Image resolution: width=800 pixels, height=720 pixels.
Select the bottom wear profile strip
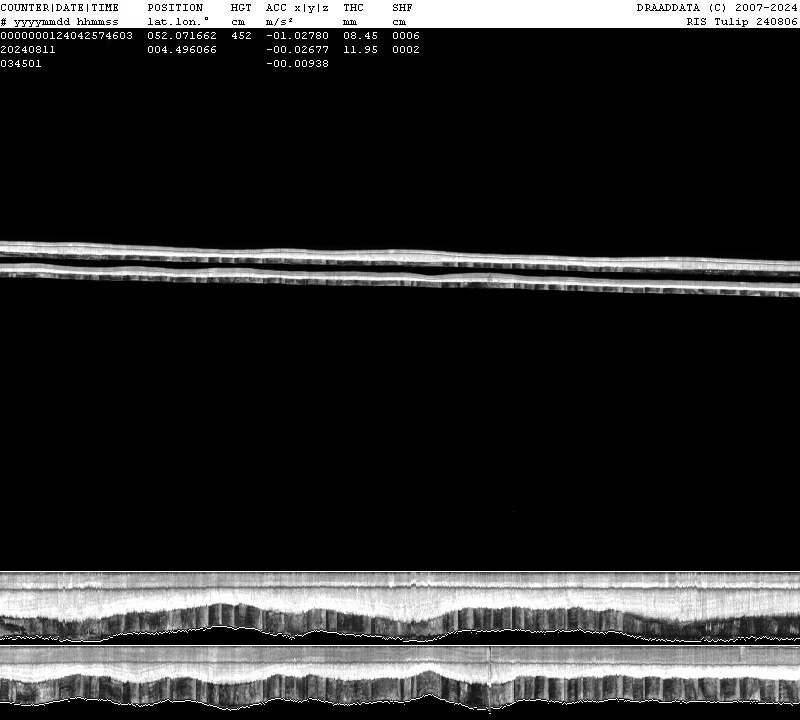coord(400,678)
